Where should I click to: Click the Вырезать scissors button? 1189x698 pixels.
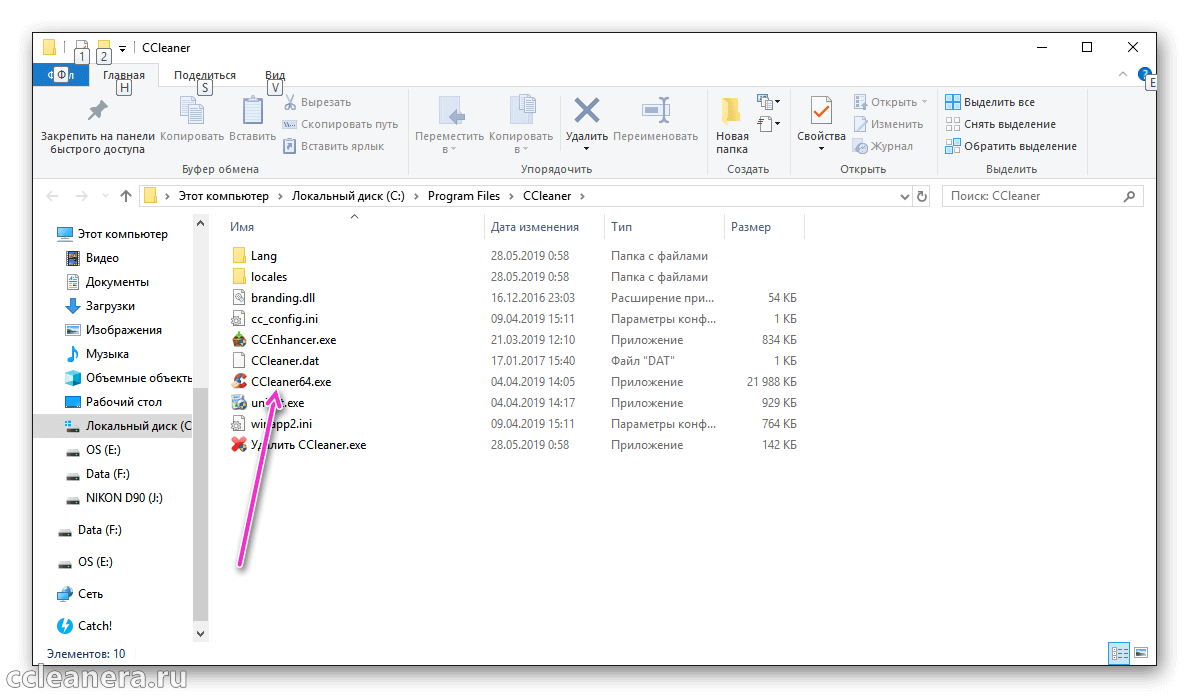(x=317, y=102)
